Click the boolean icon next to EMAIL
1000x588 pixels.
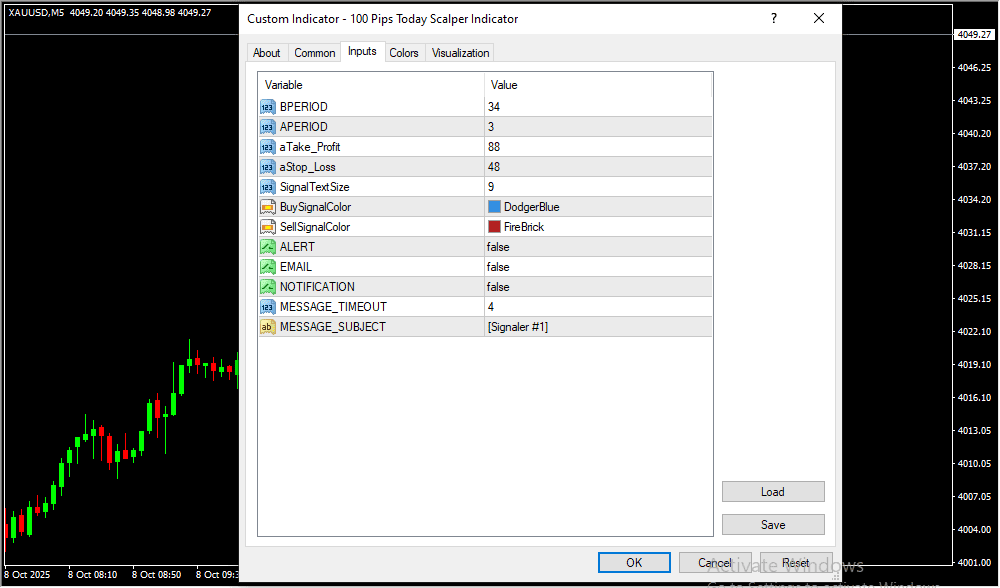tap(267, 267)
